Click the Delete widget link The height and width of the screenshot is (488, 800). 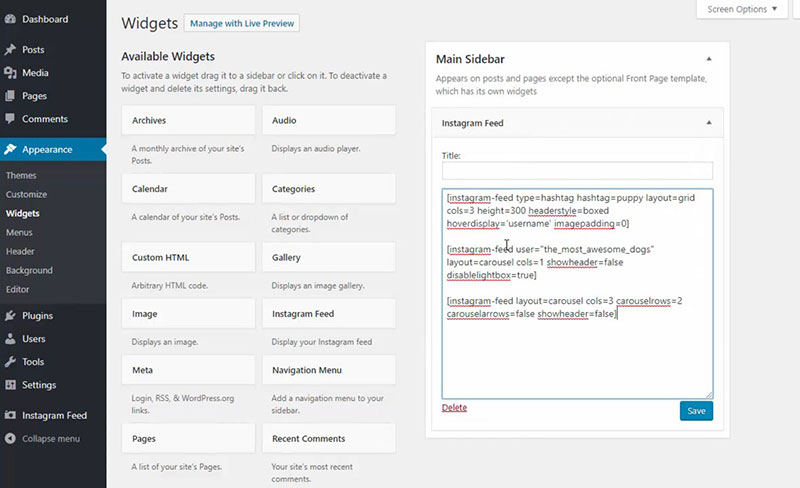click(454, 407)
